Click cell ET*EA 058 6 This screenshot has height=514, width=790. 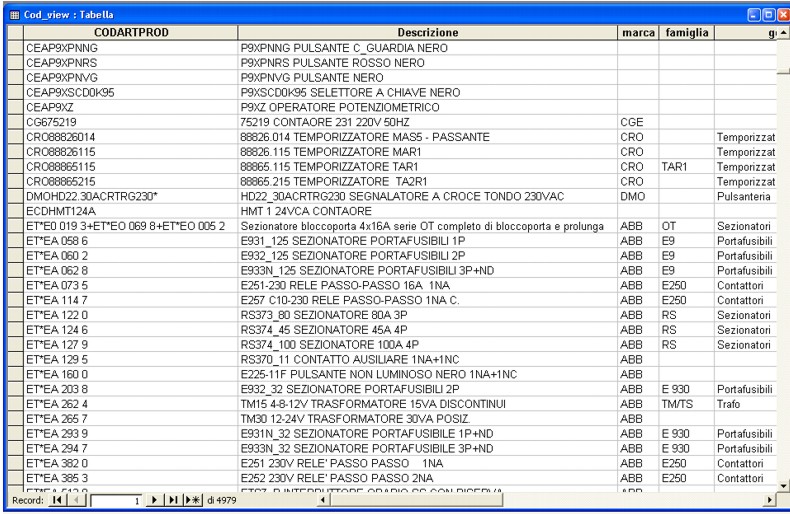click(131, 241)
